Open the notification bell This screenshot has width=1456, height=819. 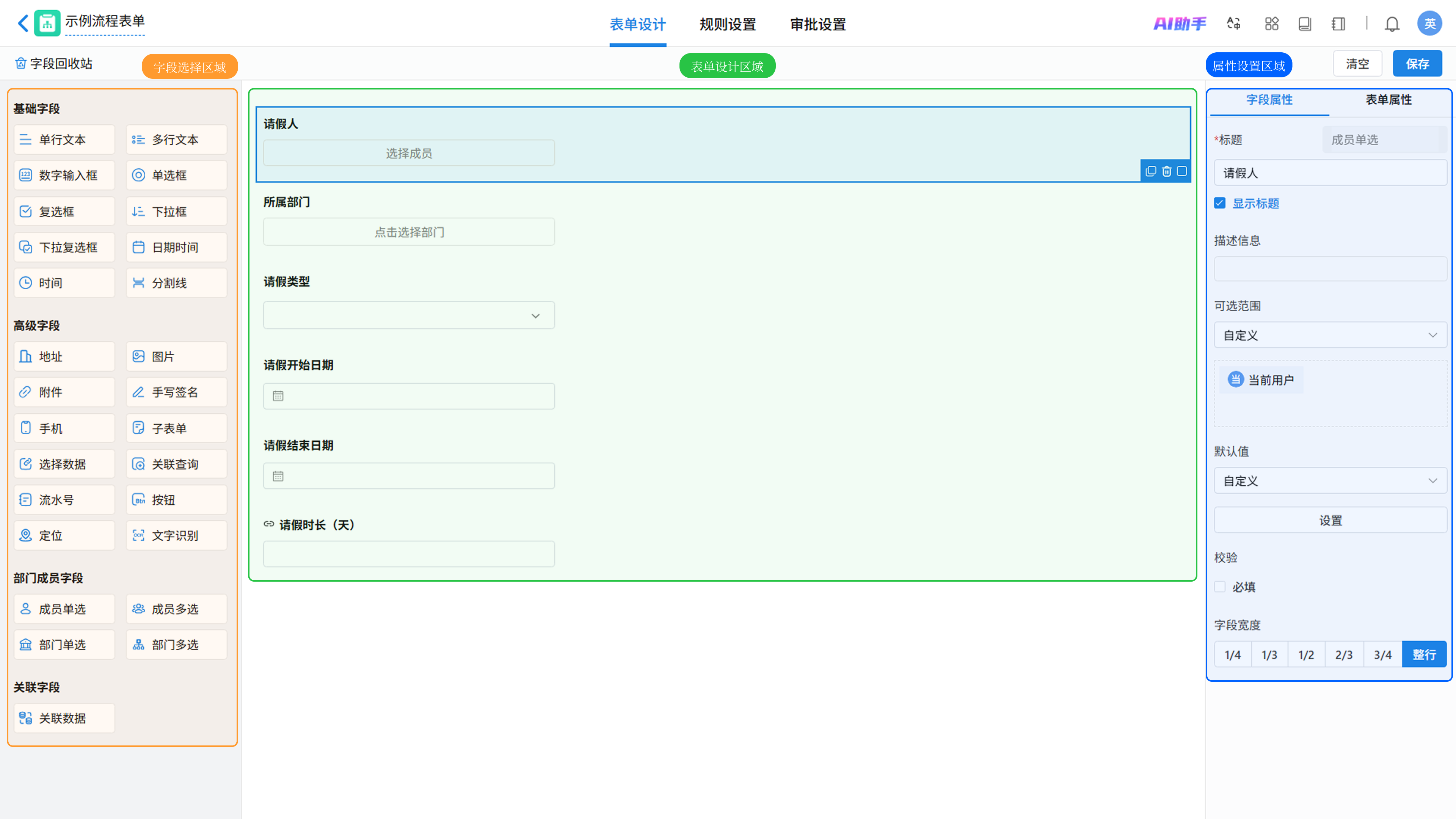(1392, 24)
